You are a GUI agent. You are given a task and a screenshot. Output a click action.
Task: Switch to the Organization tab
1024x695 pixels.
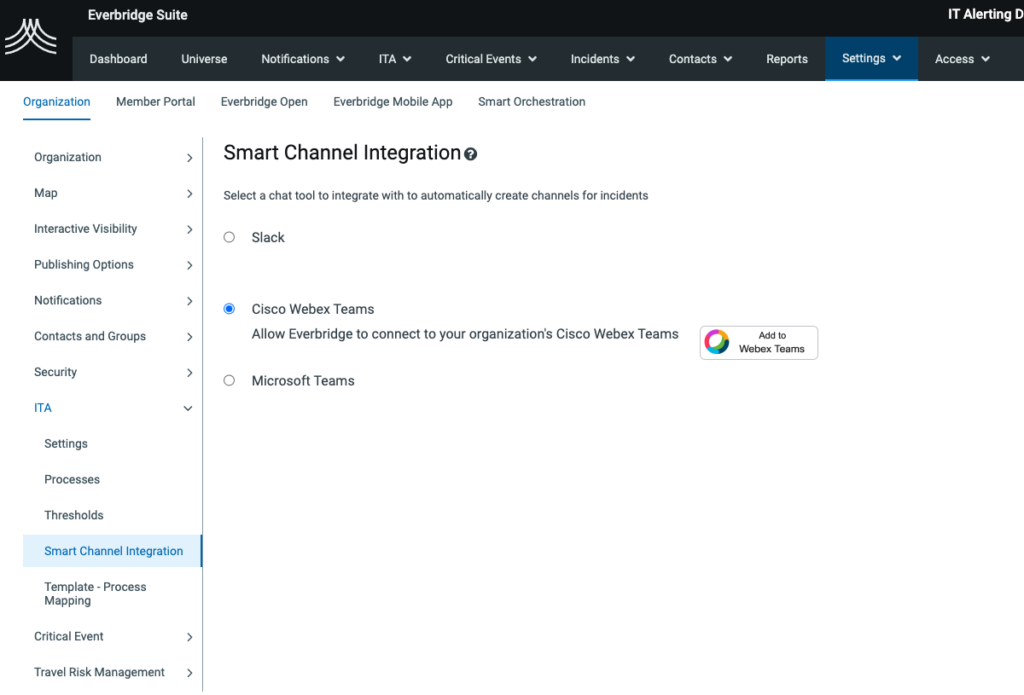(x=57, y=102)
